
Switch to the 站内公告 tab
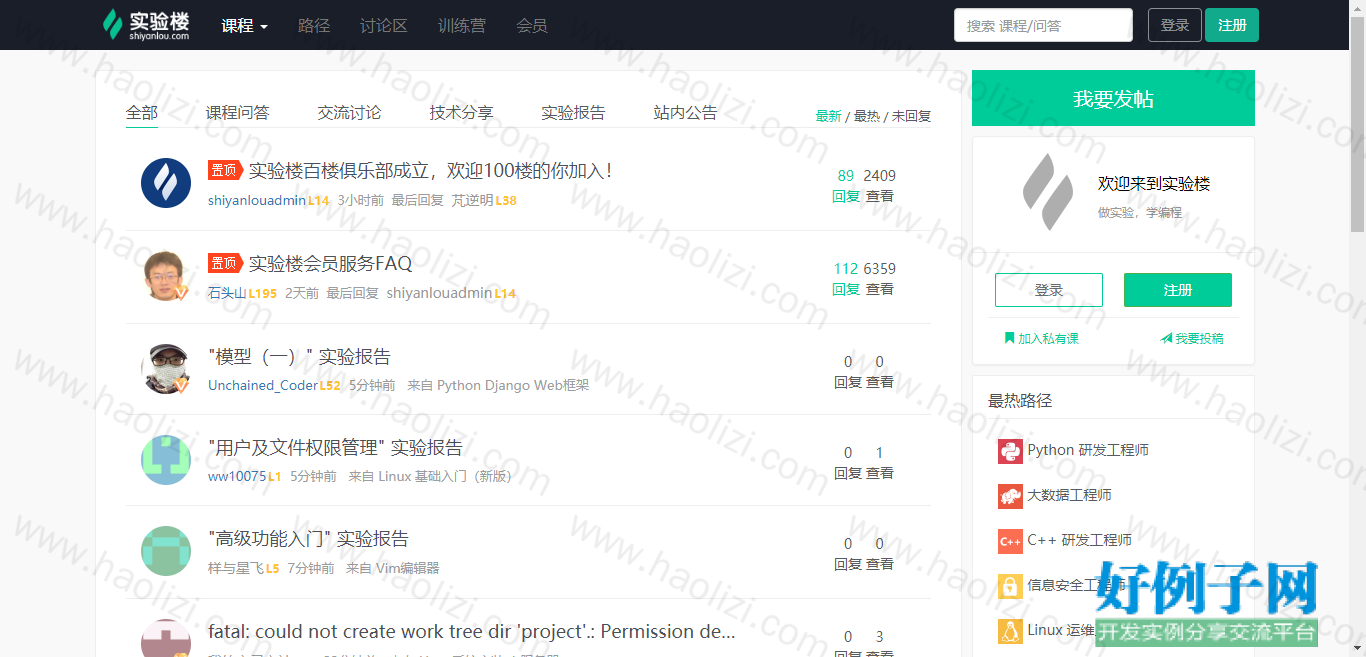(x=686, y=113)
